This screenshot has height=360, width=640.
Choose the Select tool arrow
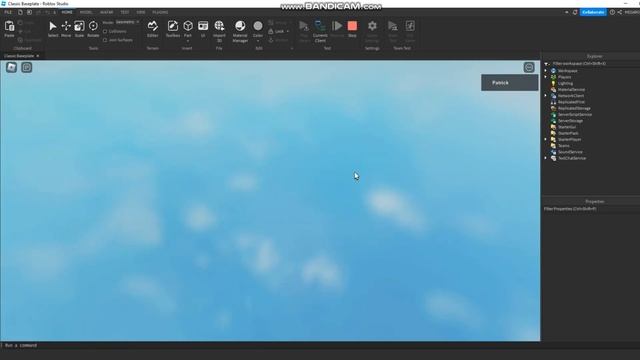click(53, 26)
